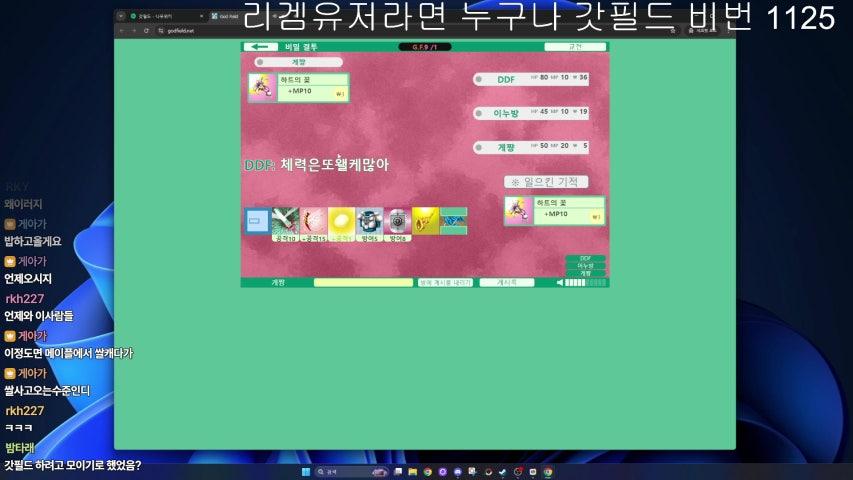Viewport: 853px width, 480px height.
Task: Click the 하트의 꽃 card under 일으킨 기적
Action: 554,211
